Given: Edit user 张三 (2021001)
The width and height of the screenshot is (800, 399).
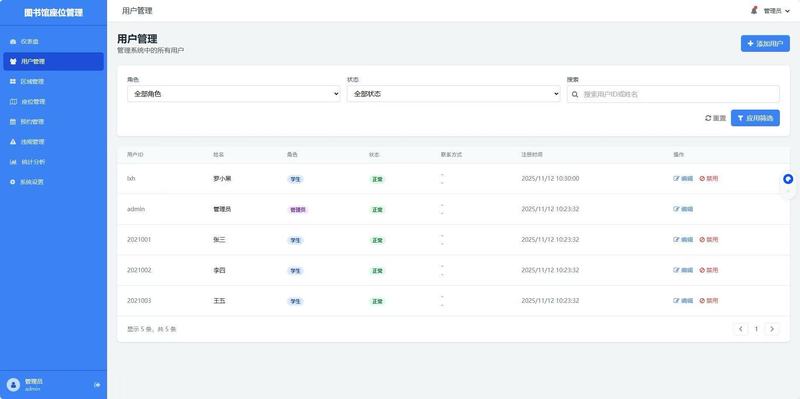Looking at the screenshot, I should (x=683, y=239).
